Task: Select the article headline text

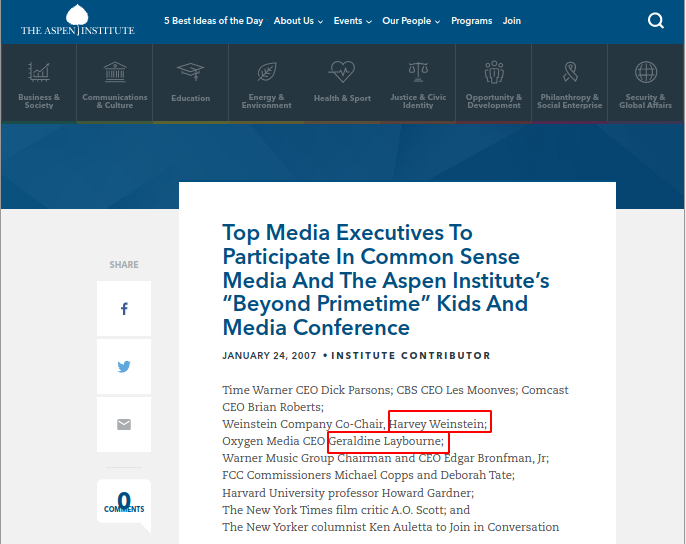Action: pyautogui.click(x=386, y=280)
